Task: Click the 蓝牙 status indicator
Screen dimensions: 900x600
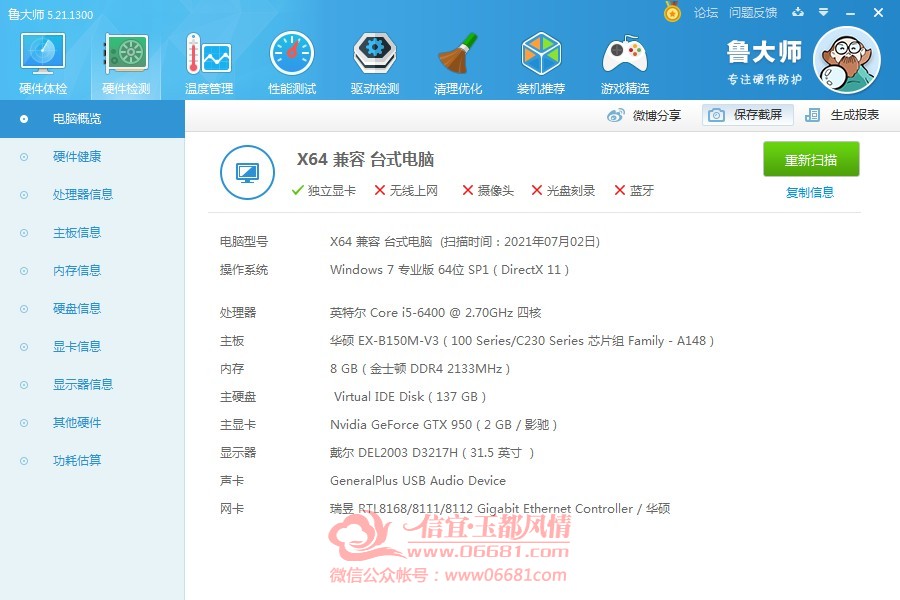Action: click(634, 191)
